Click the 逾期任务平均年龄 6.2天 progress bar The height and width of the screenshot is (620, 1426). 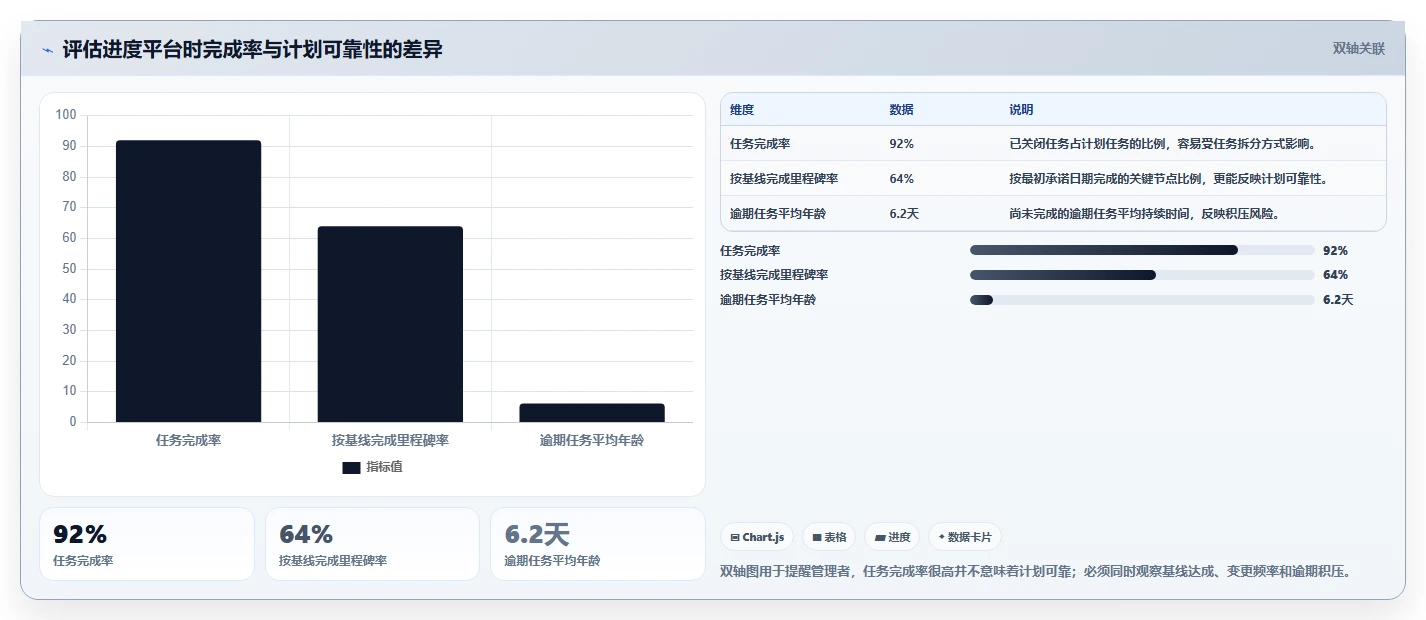click(x=1142, y=300)
